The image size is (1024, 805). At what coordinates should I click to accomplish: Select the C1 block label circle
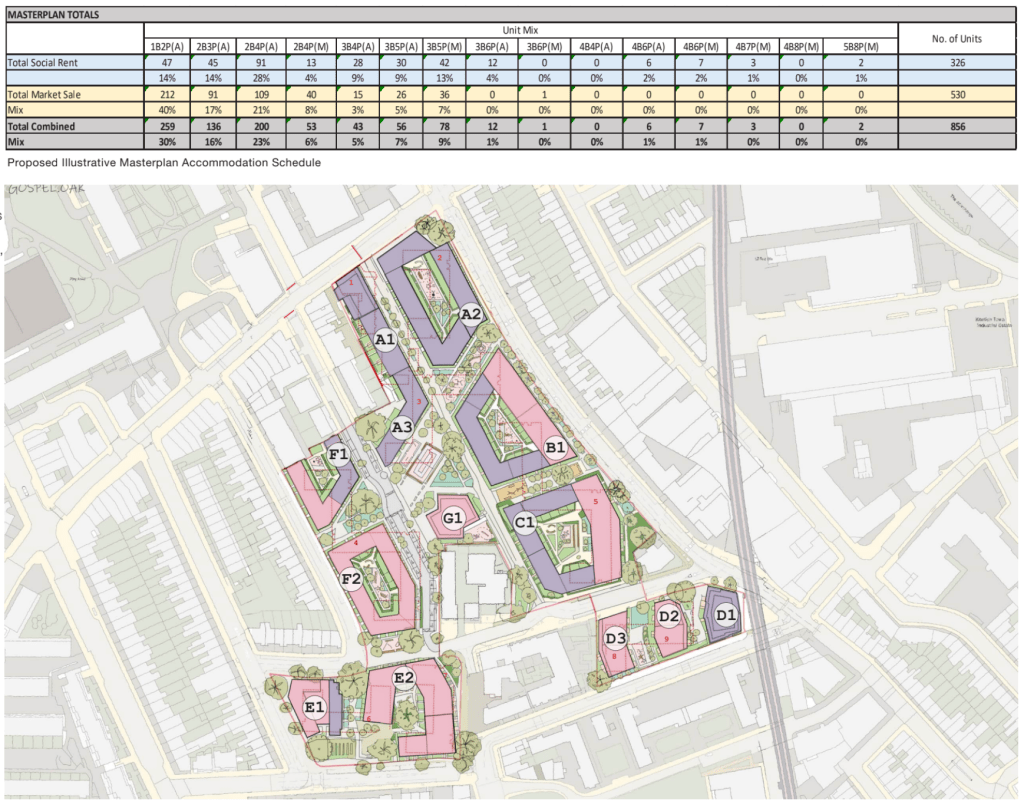click(x=527, y=522)
